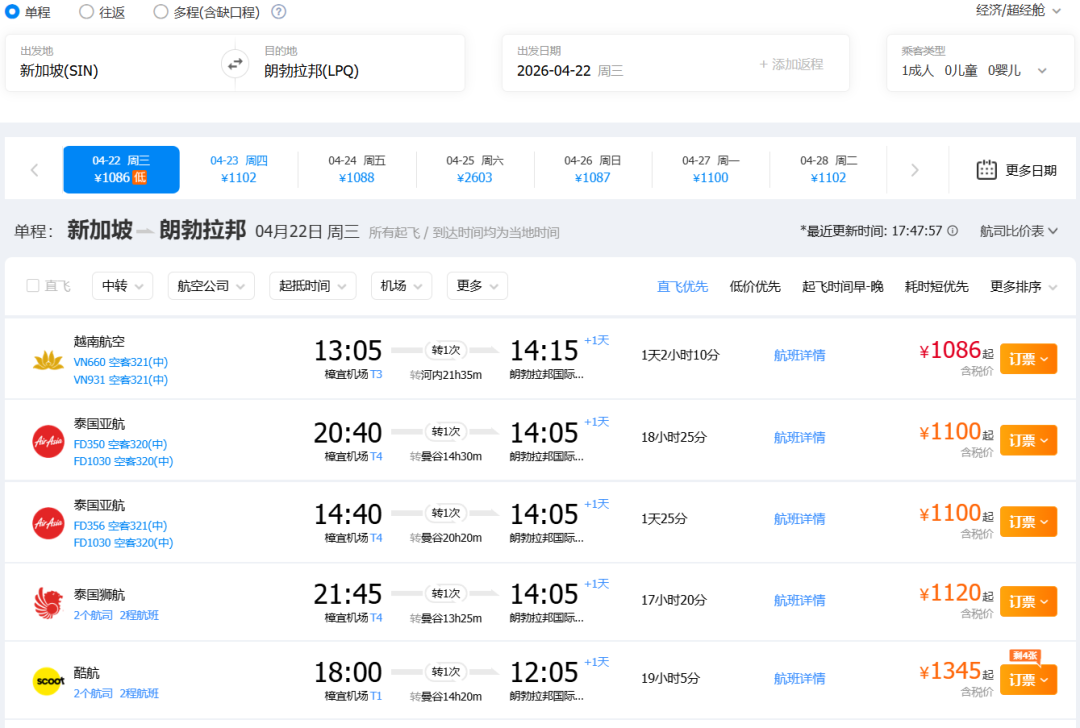Select the 多程 multi-city radio option

tap(161, 12)
